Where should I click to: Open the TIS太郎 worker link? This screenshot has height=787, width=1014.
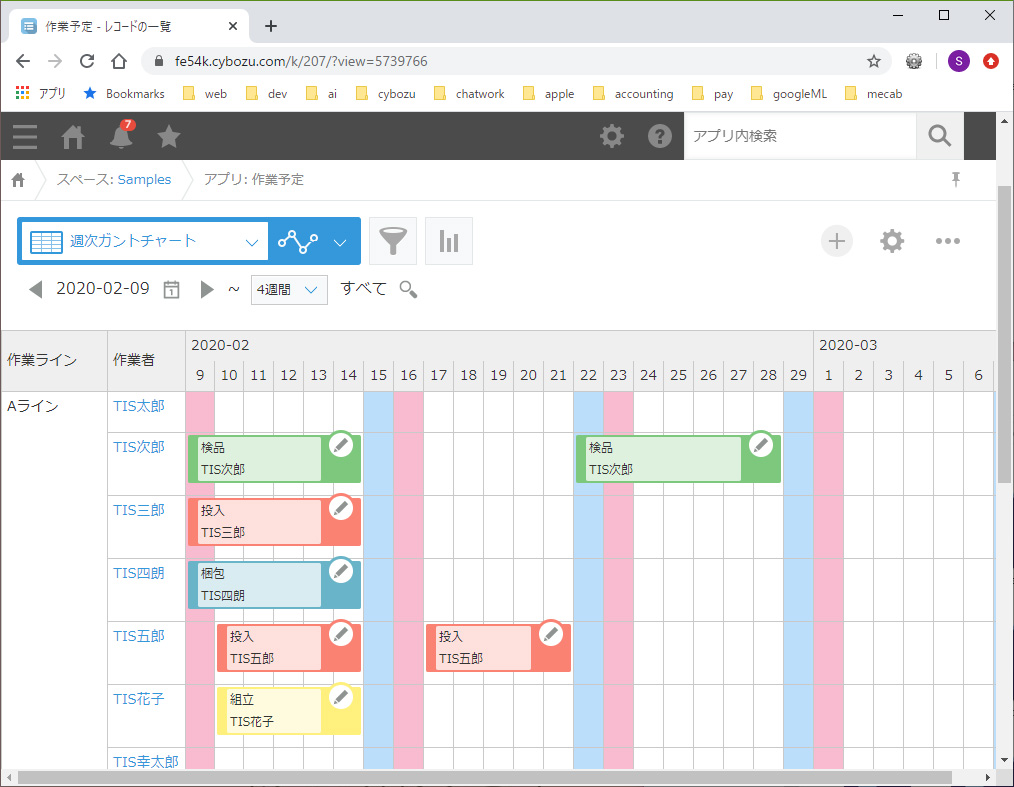[x=138, y=406]
